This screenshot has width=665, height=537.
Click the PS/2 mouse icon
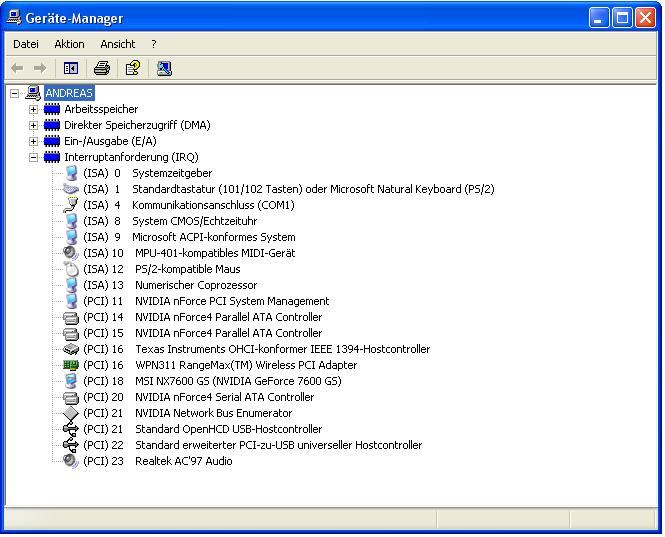click(x=71, y=269)
